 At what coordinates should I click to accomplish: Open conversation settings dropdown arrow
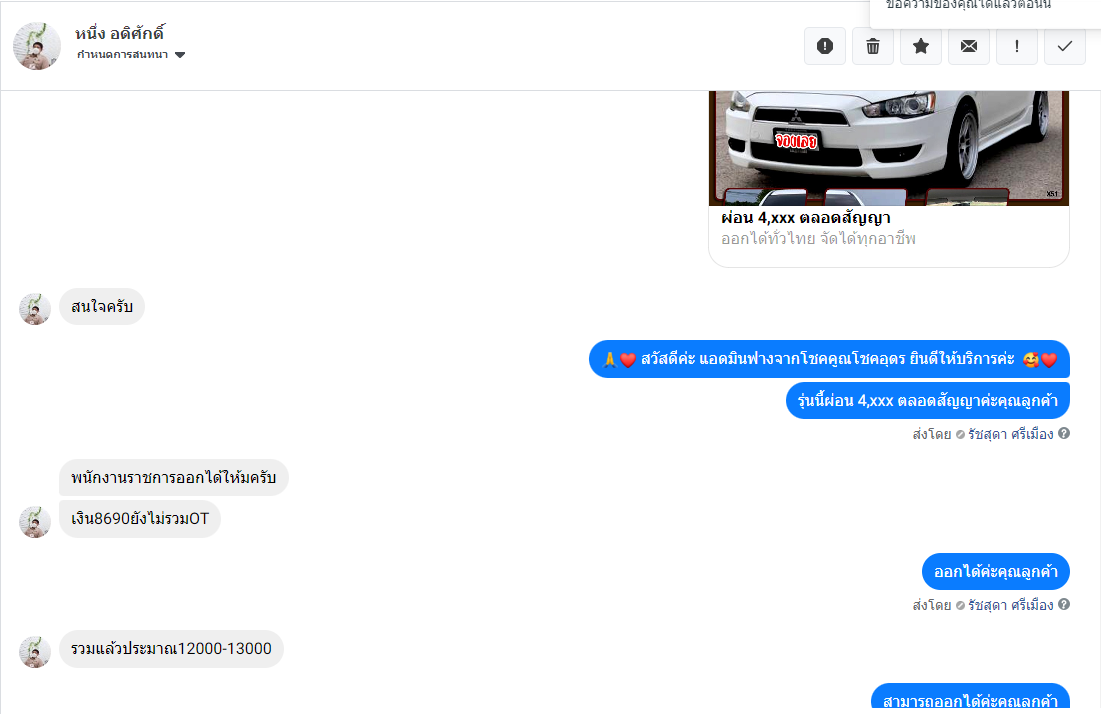pos(180,55)
